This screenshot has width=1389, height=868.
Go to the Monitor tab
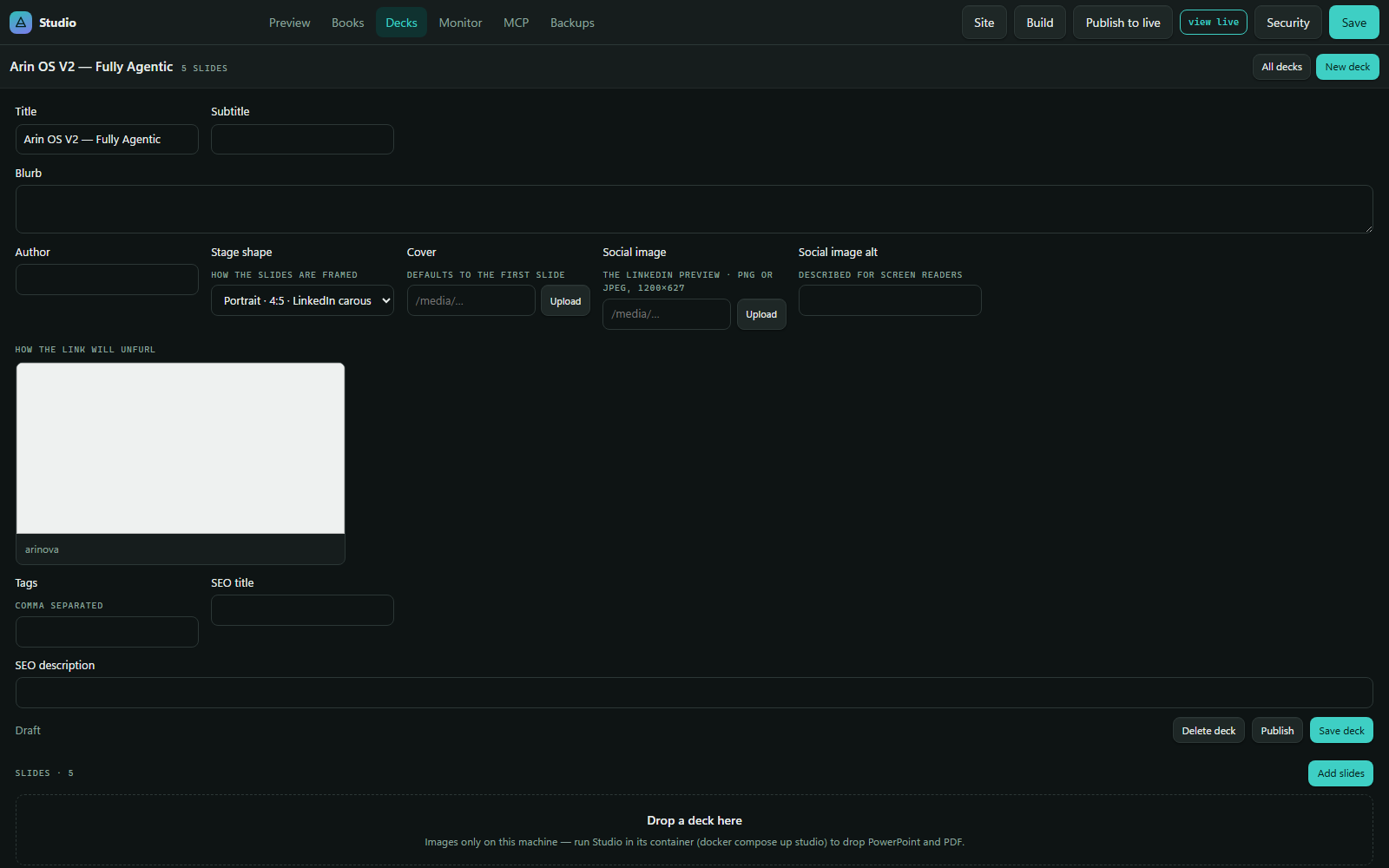(460, 23)
